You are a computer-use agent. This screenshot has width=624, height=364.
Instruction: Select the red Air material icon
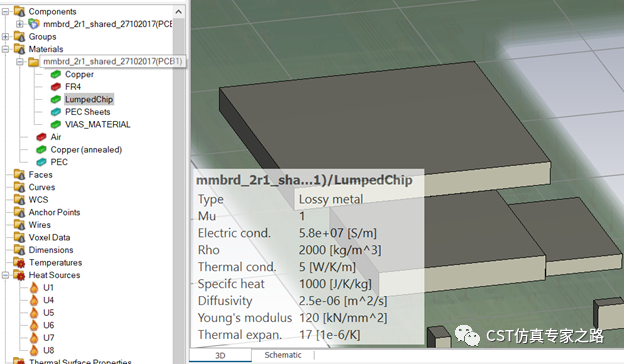(41, 137)
